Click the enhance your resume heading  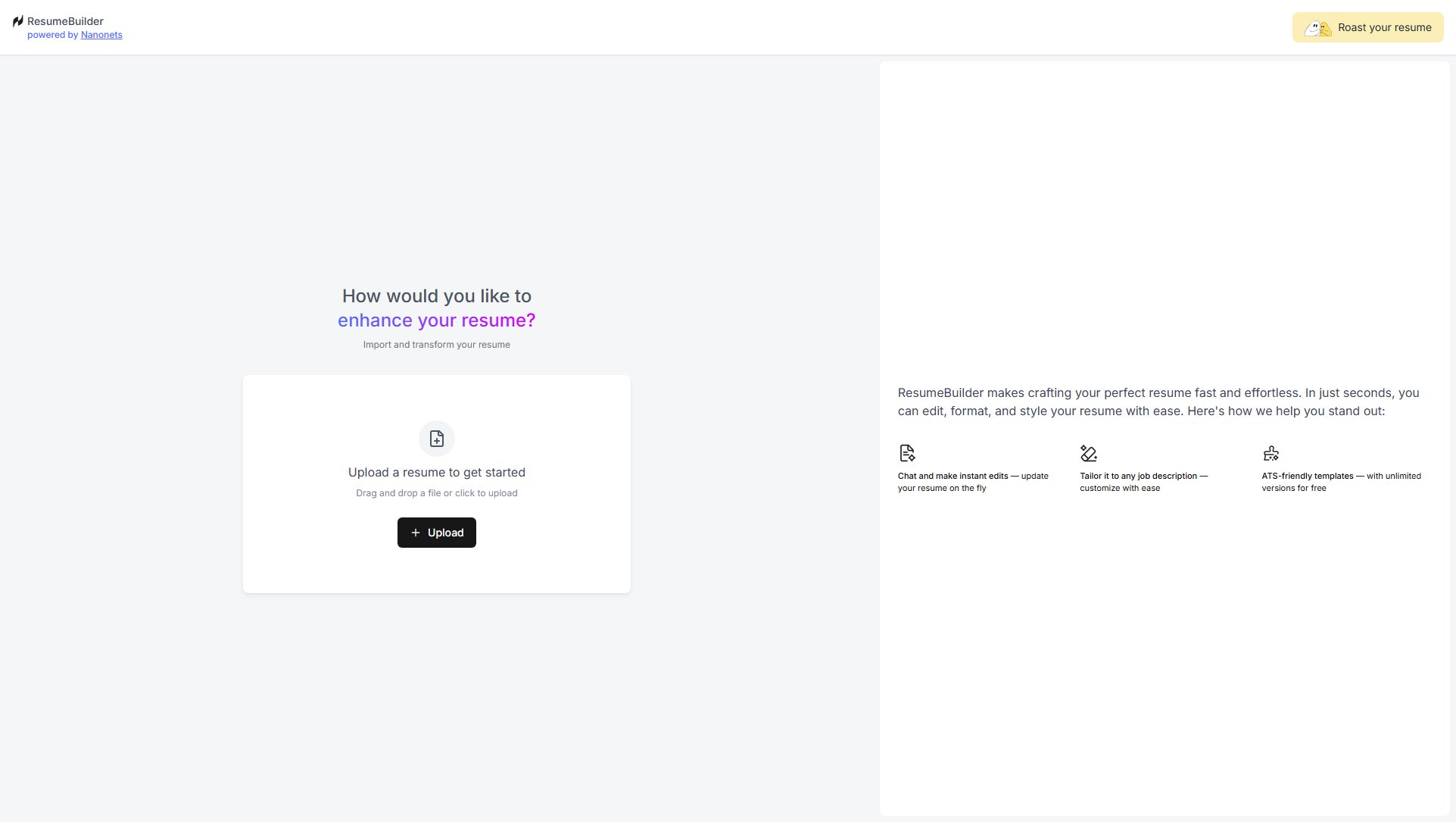click(x=436, y=320)
